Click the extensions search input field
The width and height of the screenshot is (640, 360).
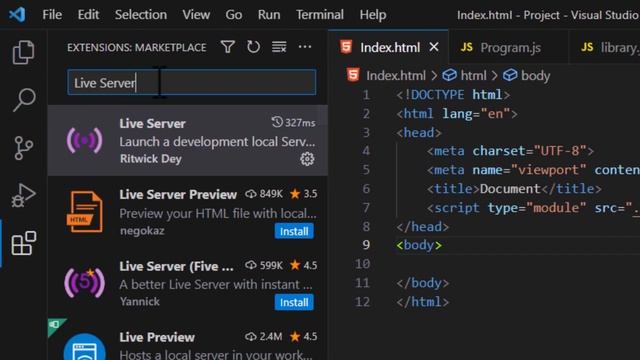pos(191,82)
